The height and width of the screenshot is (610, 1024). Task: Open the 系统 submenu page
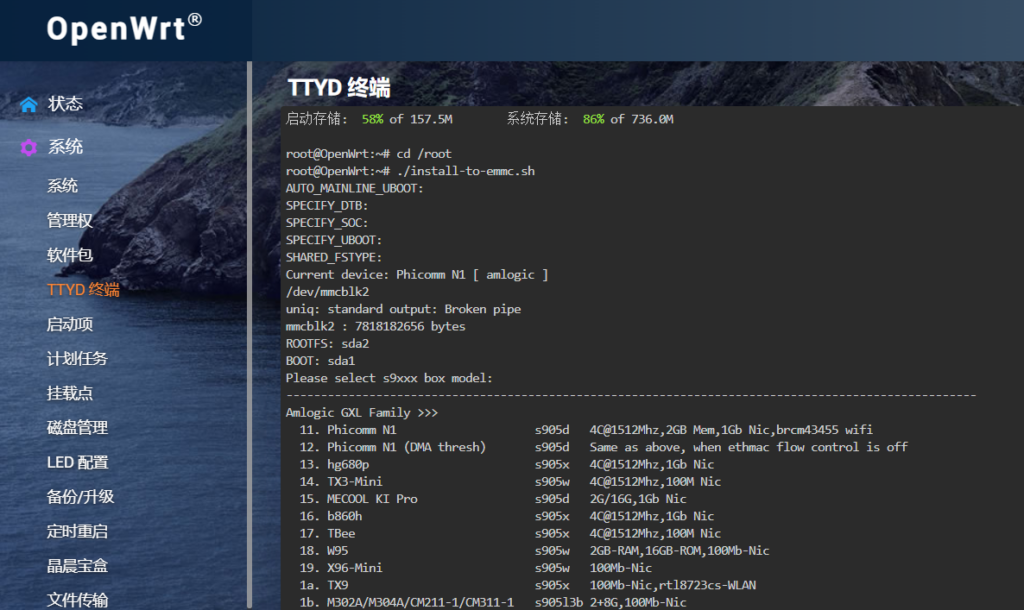61,185
